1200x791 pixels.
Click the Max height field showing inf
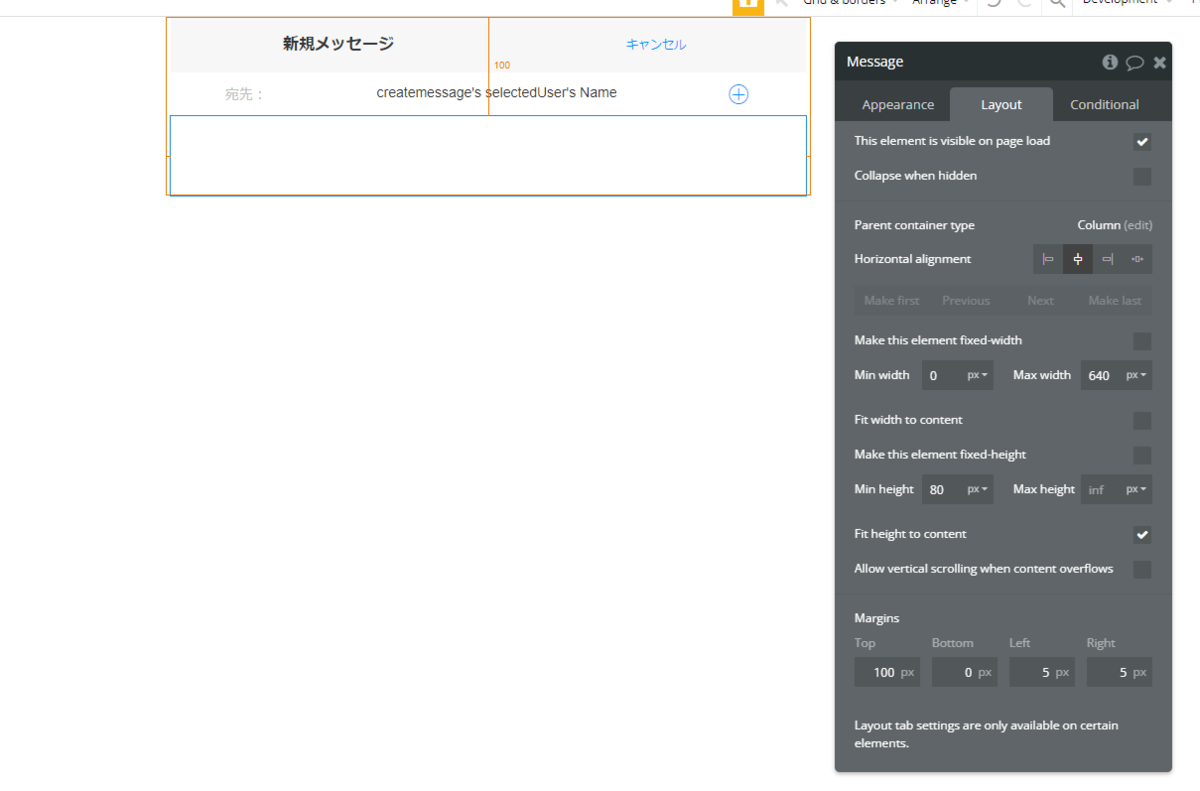pyautogui.click(x=1101, y=489)
